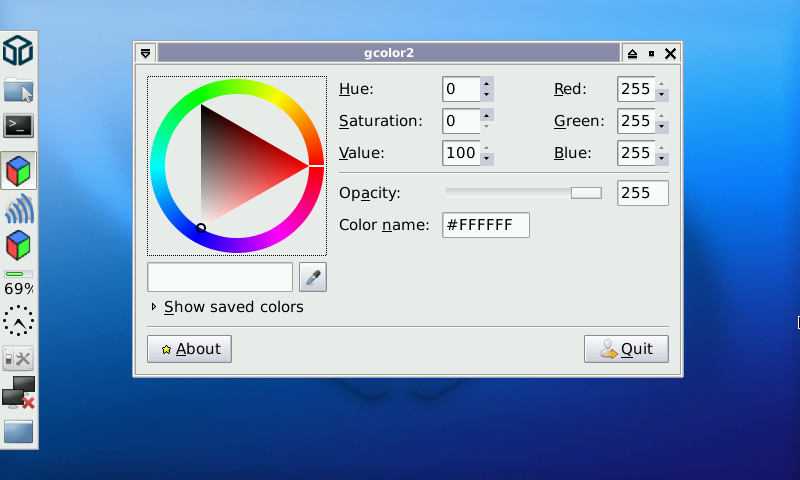
Task: Increase the Value field by one step
Action: coord(487,147)
